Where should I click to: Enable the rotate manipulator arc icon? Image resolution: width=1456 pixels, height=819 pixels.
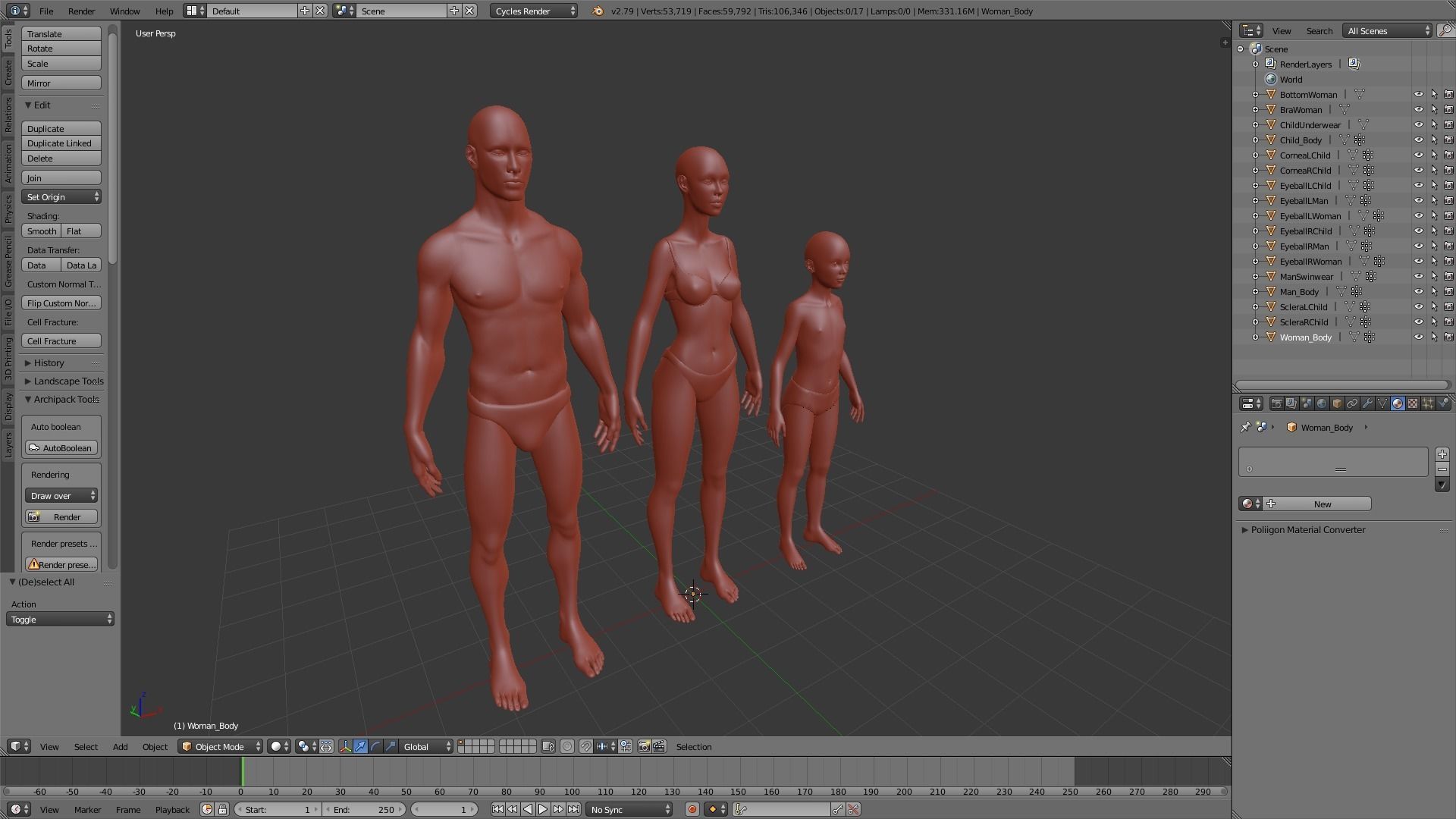[x=375, y=747]
